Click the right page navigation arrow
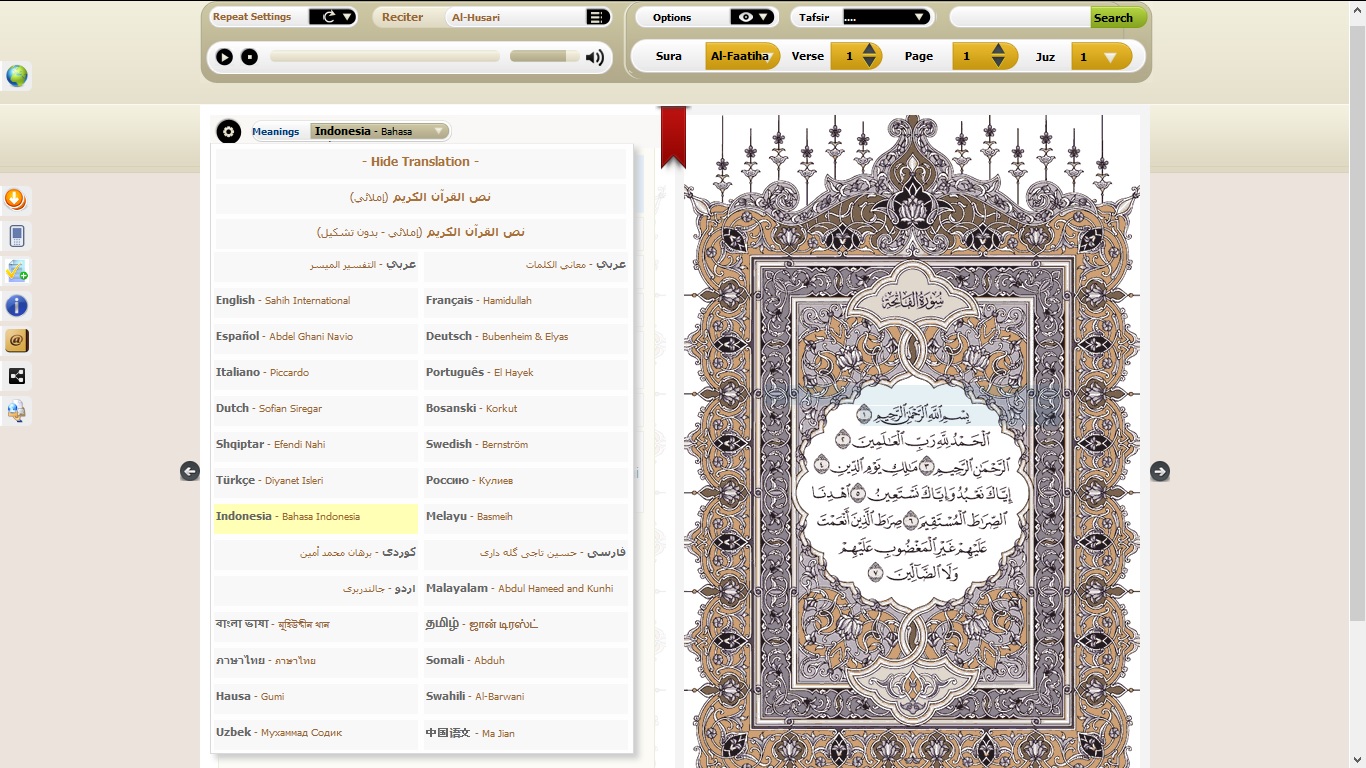Image resolution: width=1366 pixels, height=768 pixels. pos(1160,471)
